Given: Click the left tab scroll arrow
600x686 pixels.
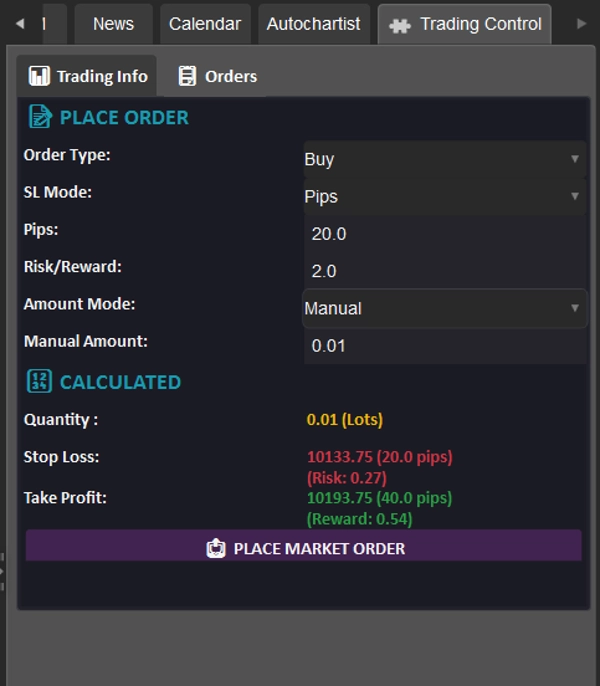Looking at the screenshot, I should click(20, 24).
